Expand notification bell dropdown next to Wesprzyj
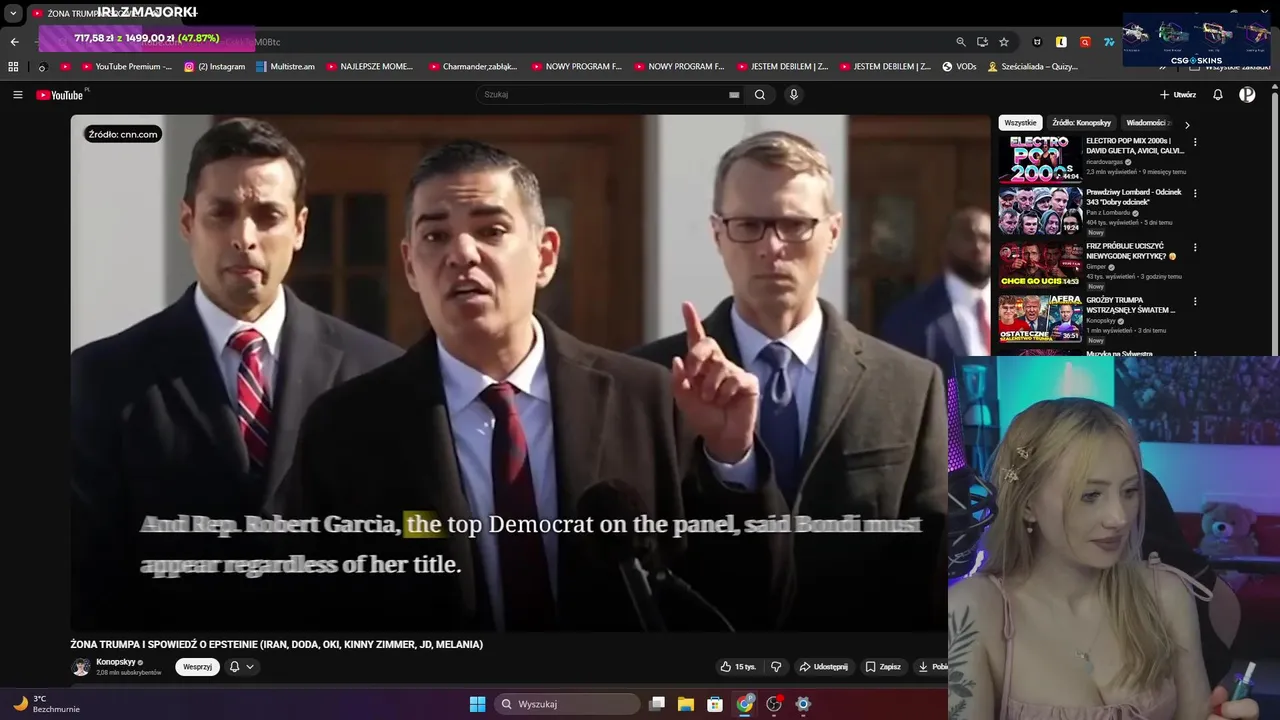The image size is (1280, 720). 241,667
